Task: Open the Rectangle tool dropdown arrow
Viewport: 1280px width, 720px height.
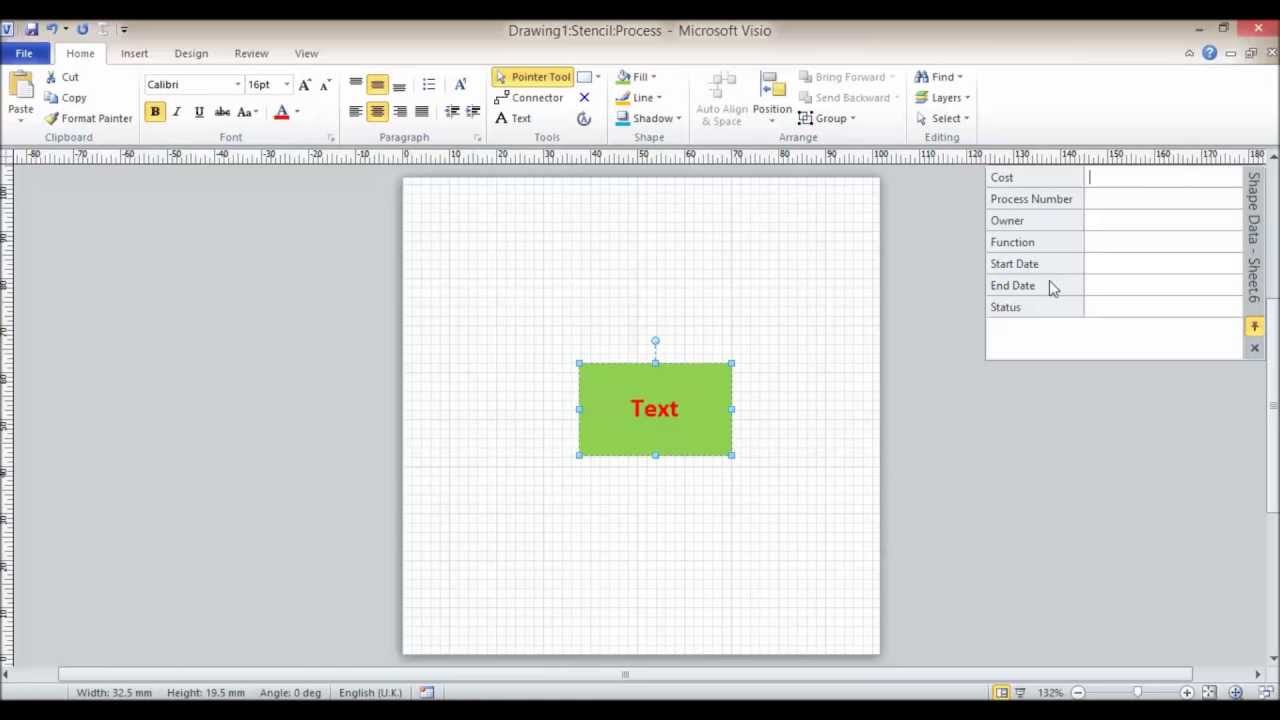Action: pyautogui.click(x=598, y=77)
